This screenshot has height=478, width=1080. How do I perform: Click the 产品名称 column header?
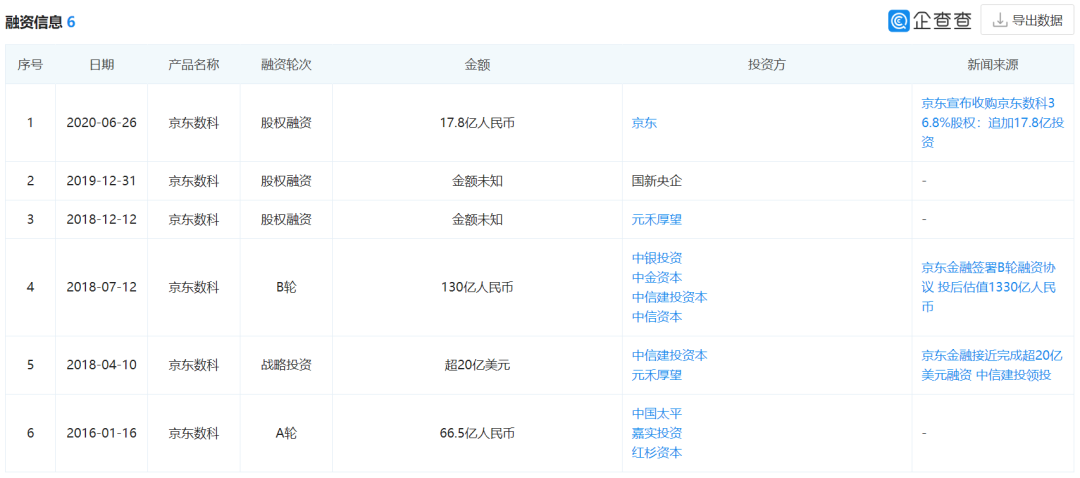coord(194,65)
